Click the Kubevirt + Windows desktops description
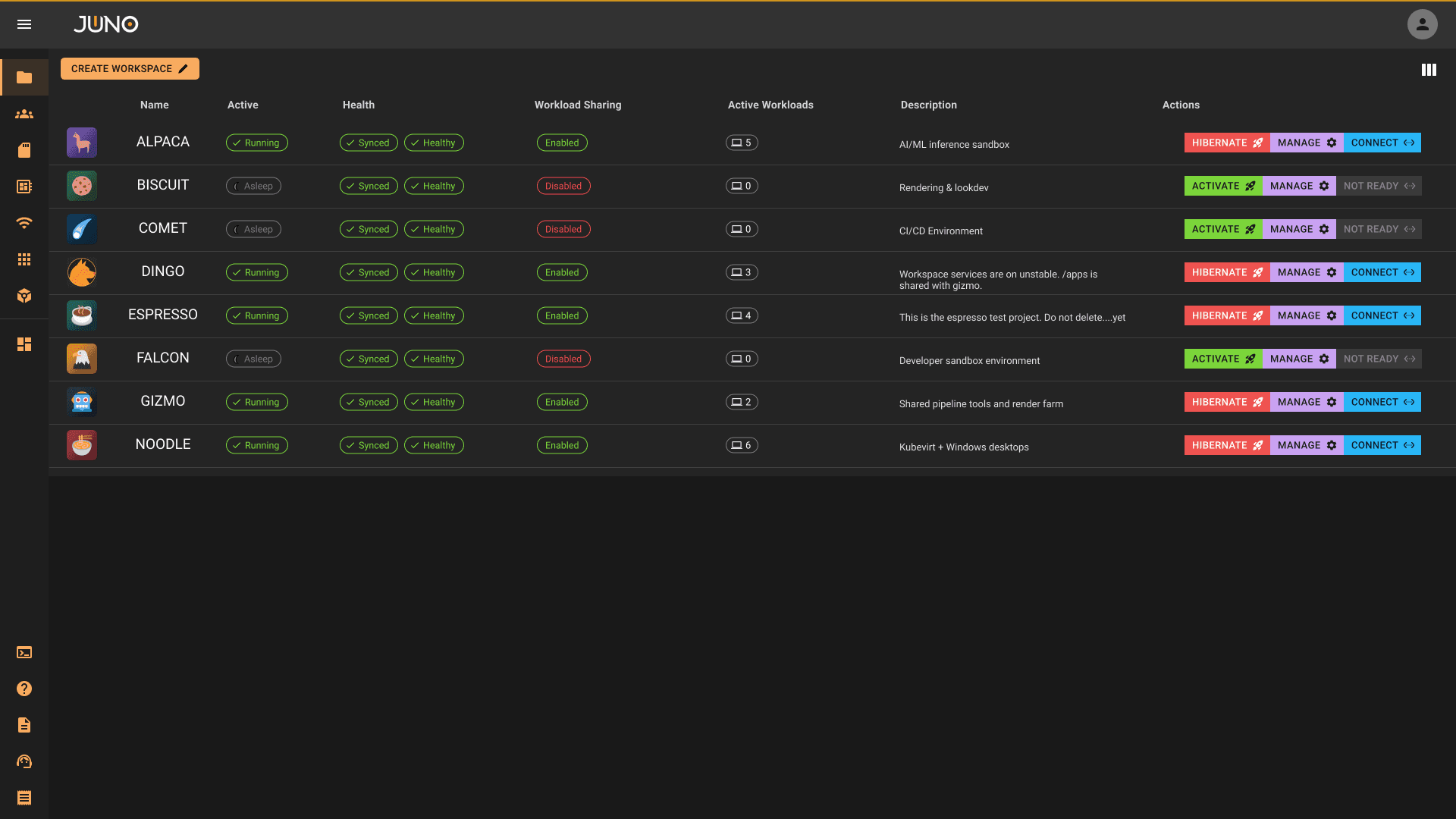 (964, 447)
